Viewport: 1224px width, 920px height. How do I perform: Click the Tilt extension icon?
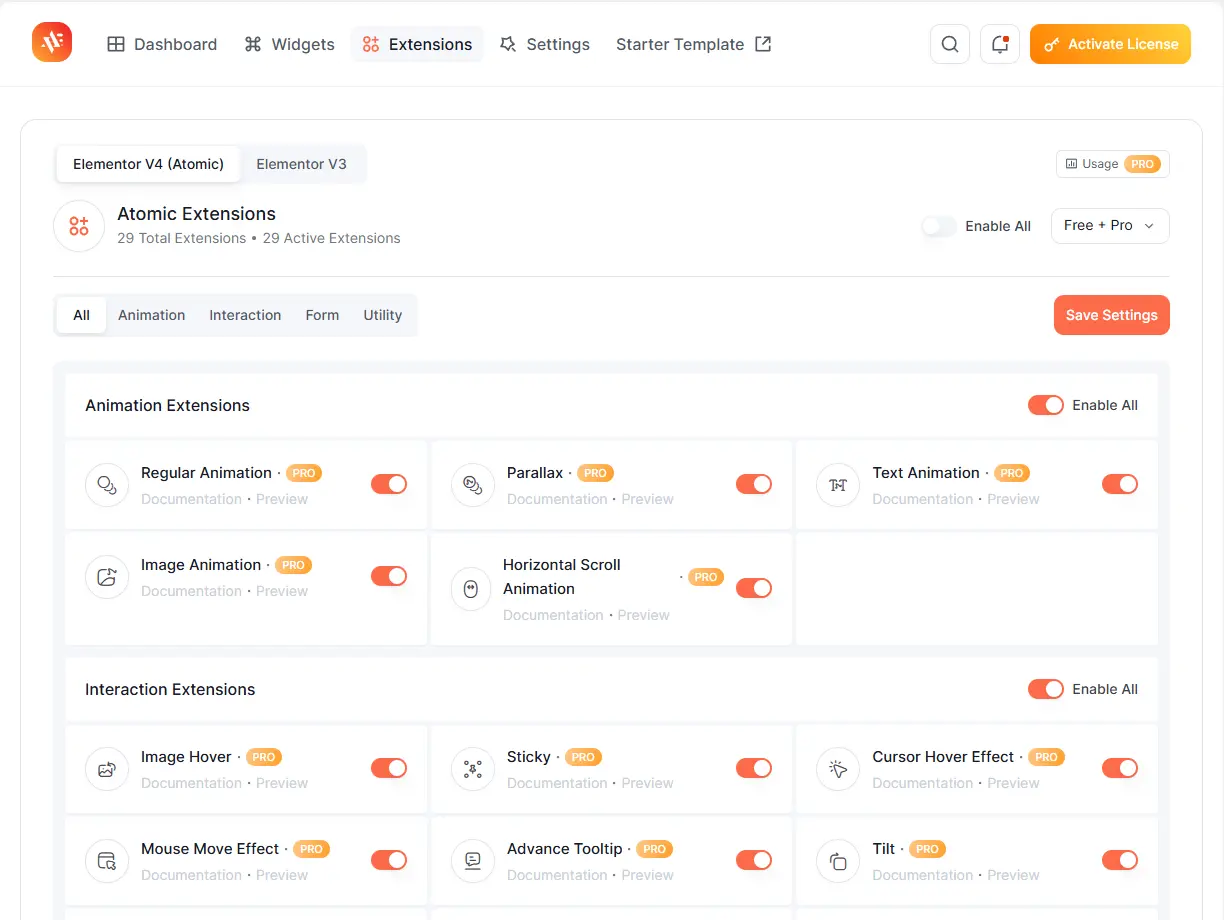point(838,861)
